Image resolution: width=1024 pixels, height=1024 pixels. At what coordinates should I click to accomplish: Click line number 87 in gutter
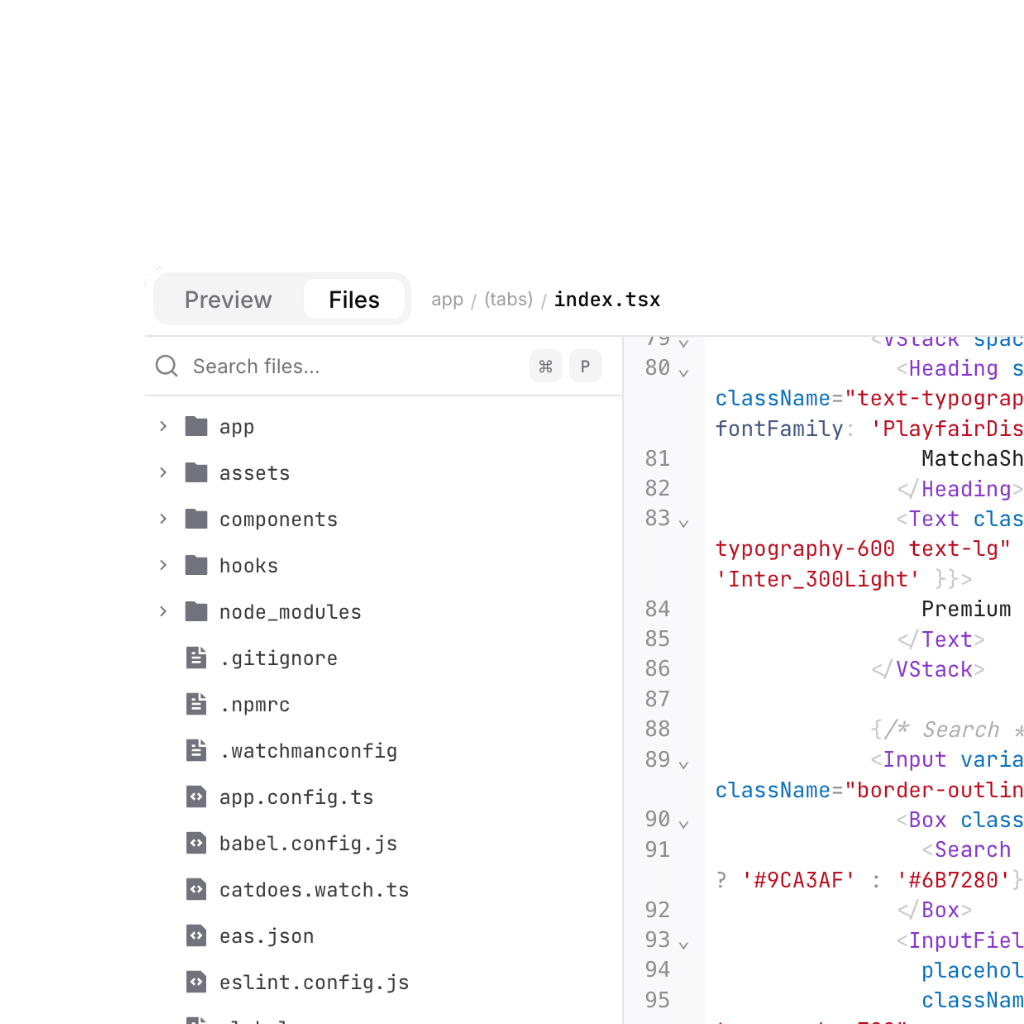(x=657, y=699)
